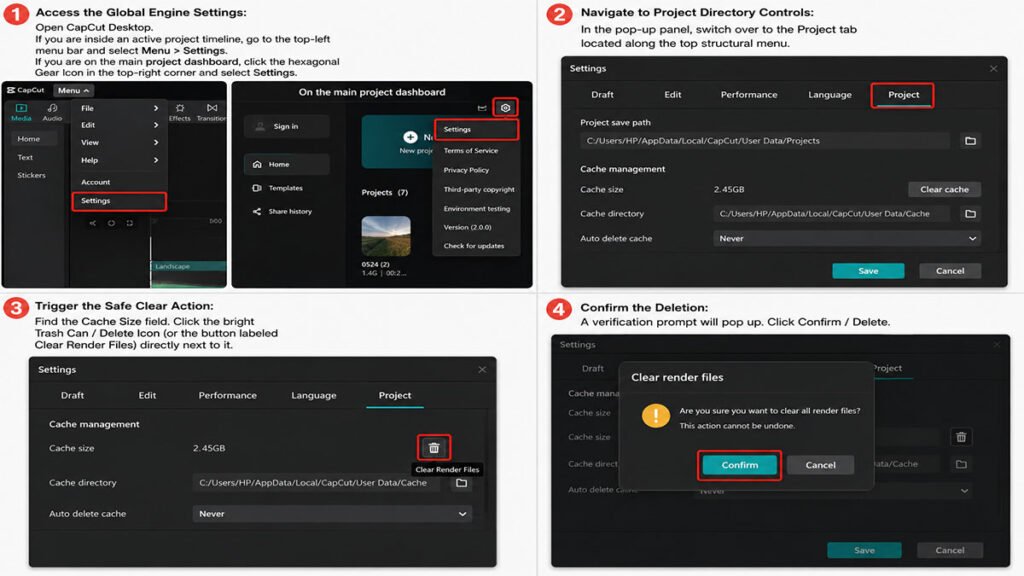Viewport: 1024px width, 576px height.
Task: Expand the View submenu
Action: (119, 142)
